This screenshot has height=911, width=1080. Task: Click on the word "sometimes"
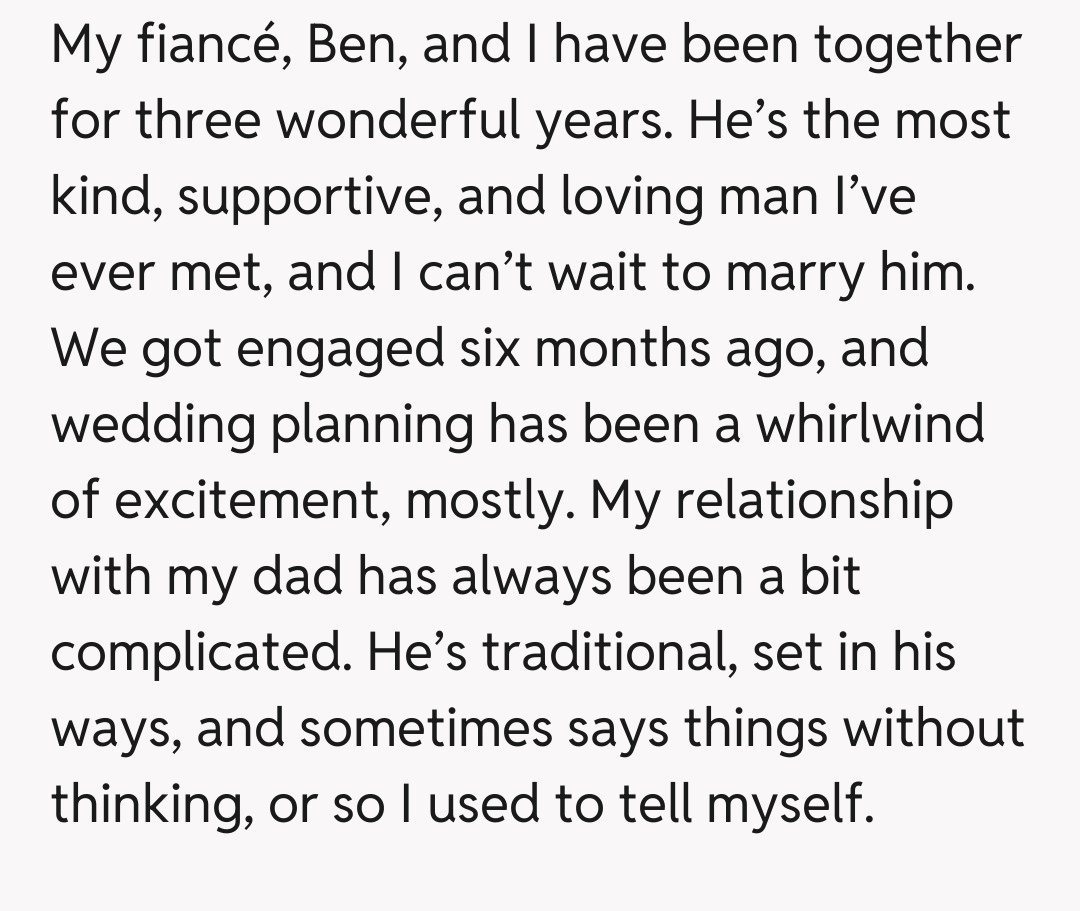(x=425, y=728)
